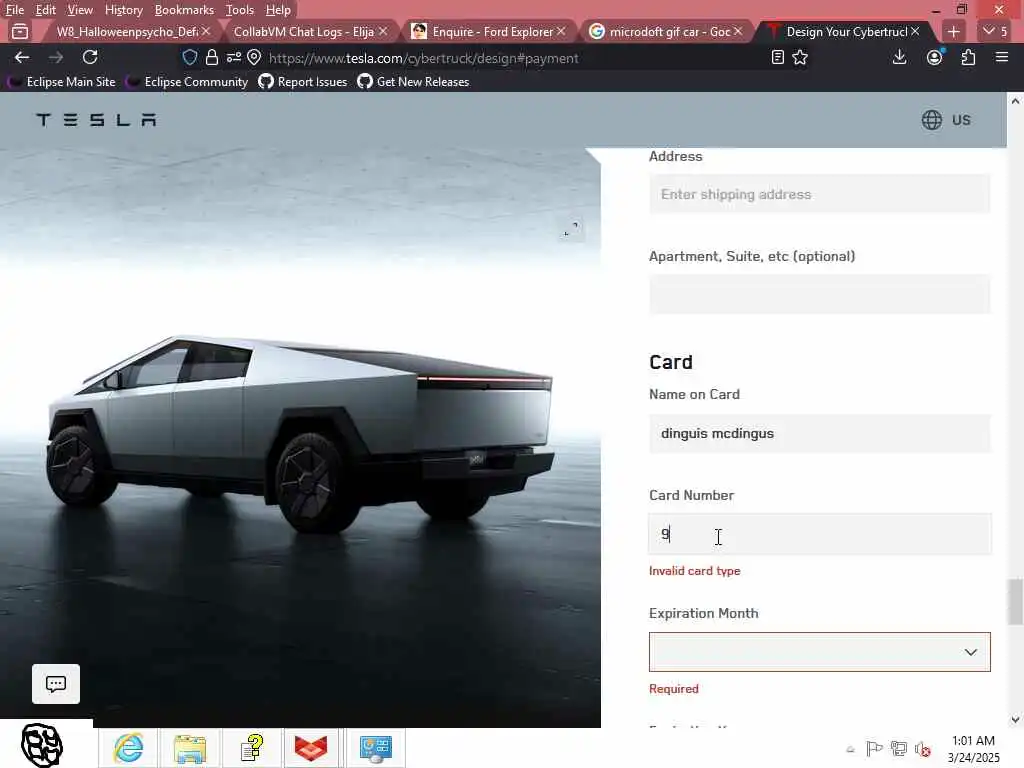The image size is (1024, 768).
Task: Click the page vertical scrollbar thumb
Action: pyautogui.click(x=1015, y=601)
